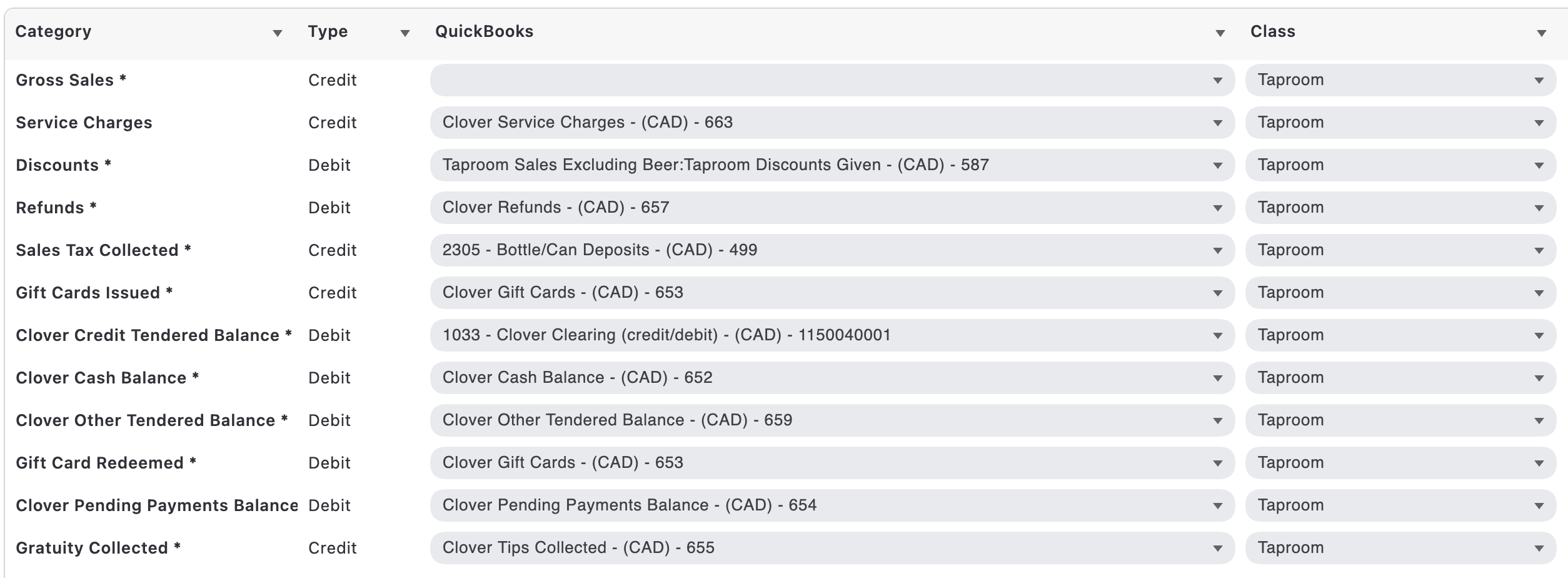1568x578 pixels.
Task: Open the Clover Service Charges account dropdown
Action: [x=832, y=123]
